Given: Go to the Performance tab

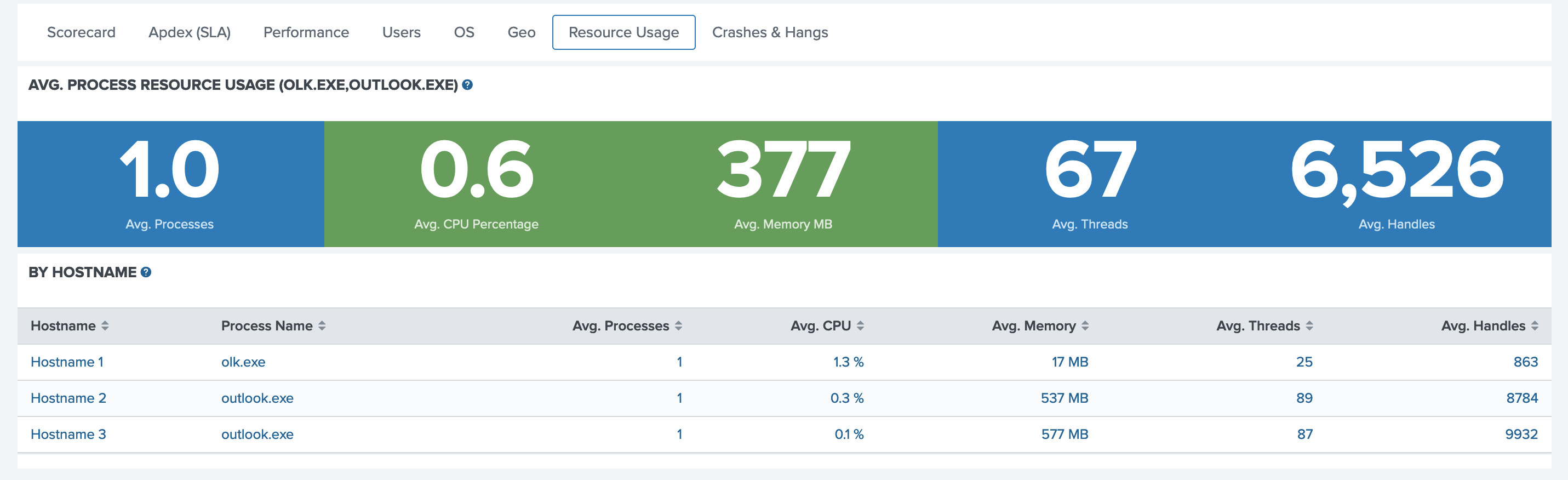Looking at the screenshot, I should (306, 32).
